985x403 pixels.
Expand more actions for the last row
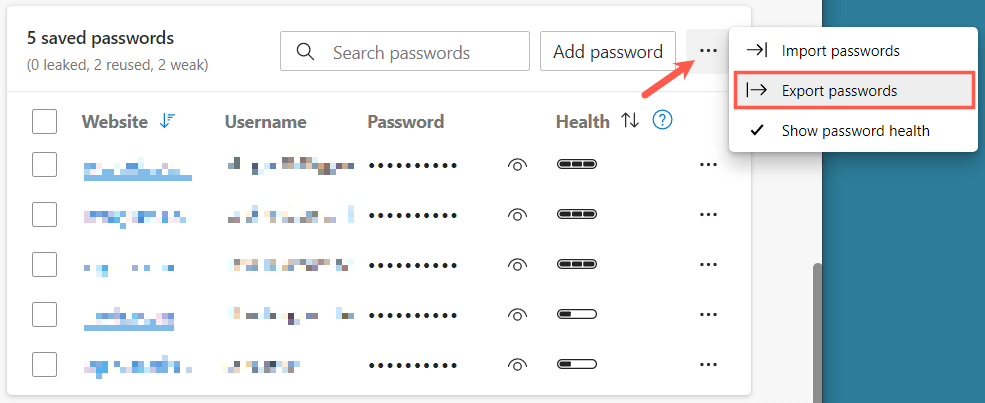[x=709, y=364]
